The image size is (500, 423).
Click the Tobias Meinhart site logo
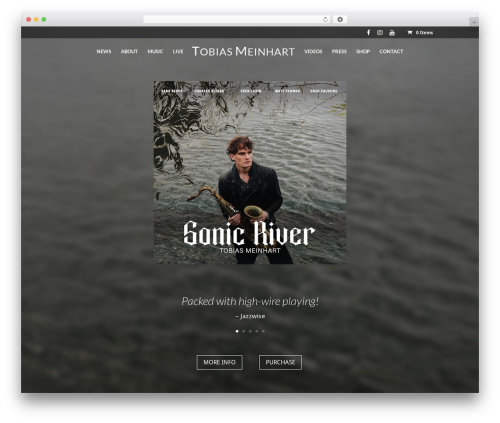[243, 51]
